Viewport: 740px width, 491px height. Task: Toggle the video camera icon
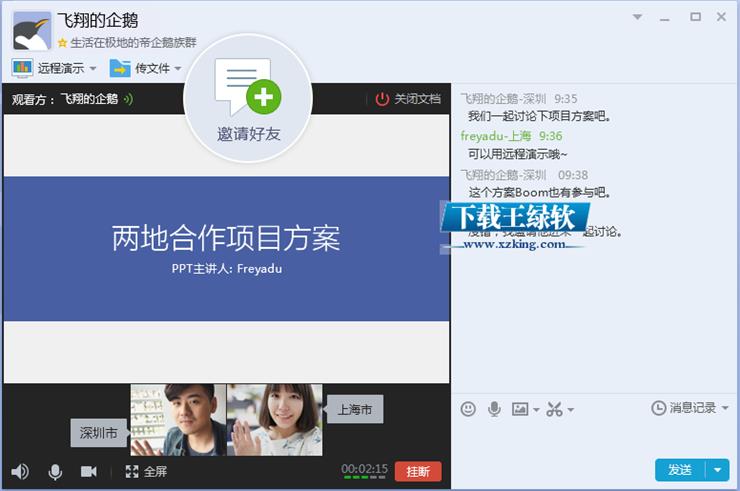pyautogui.click(x=89, y=471)
